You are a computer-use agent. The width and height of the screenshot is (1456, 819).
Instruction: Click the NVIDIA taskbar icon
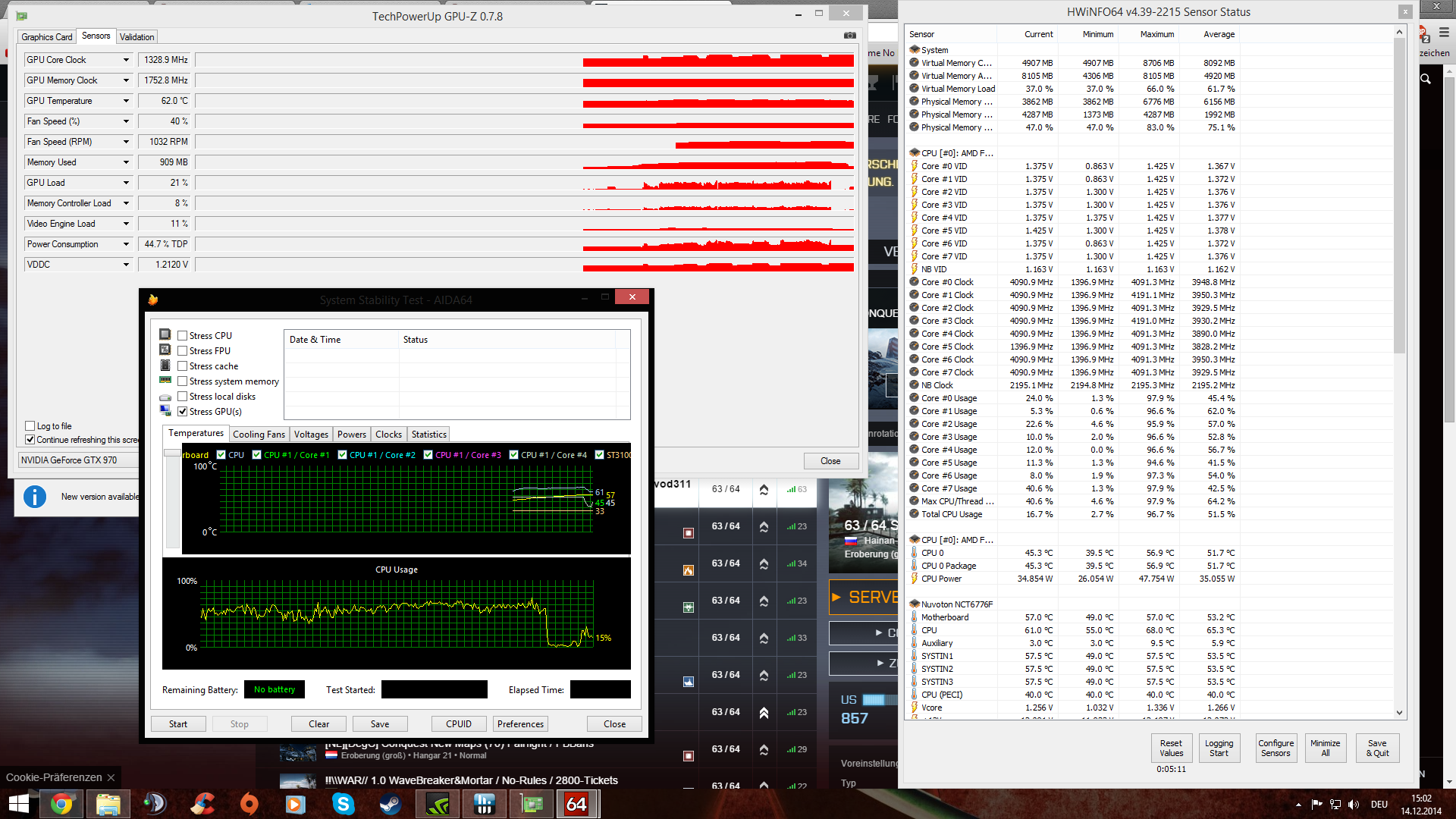click(x=438, y=804)
